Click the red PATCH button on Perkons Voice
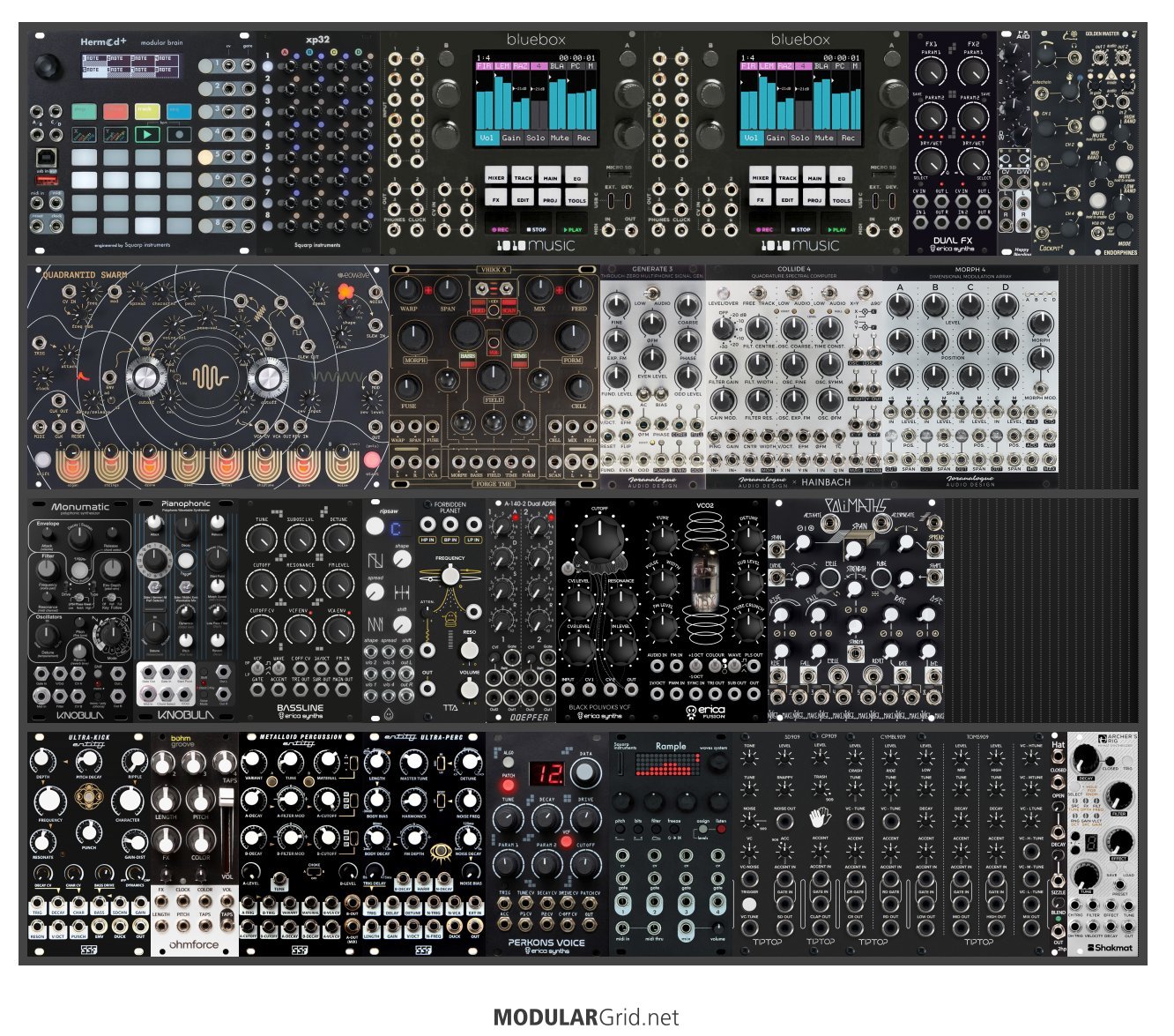Screen dimensions: 1174x1036 coord(509,785)
